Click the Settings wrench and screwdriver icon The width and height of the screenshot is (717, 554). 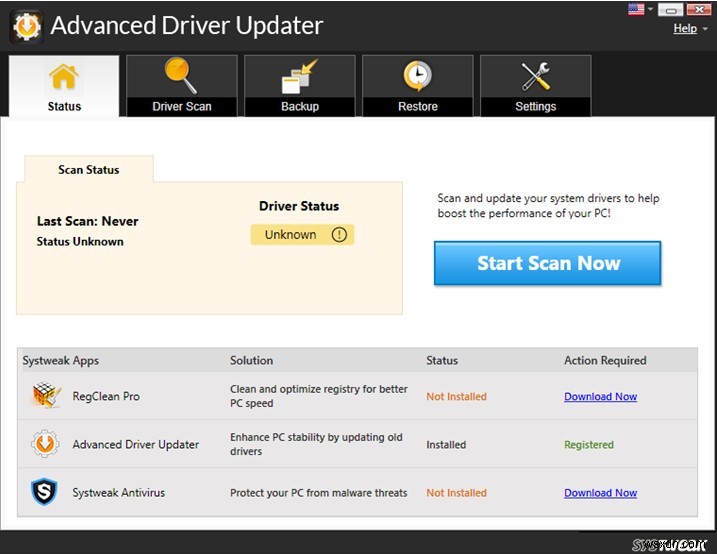click(535, 76)
